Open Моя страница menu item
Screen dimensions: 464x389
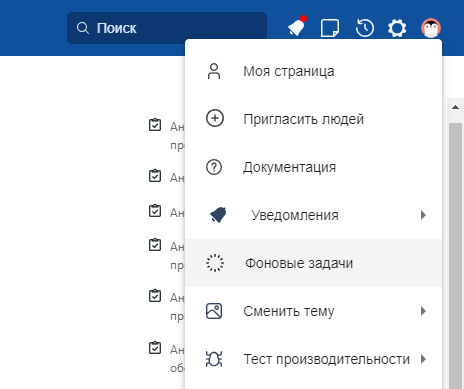(x=313, y=71)
